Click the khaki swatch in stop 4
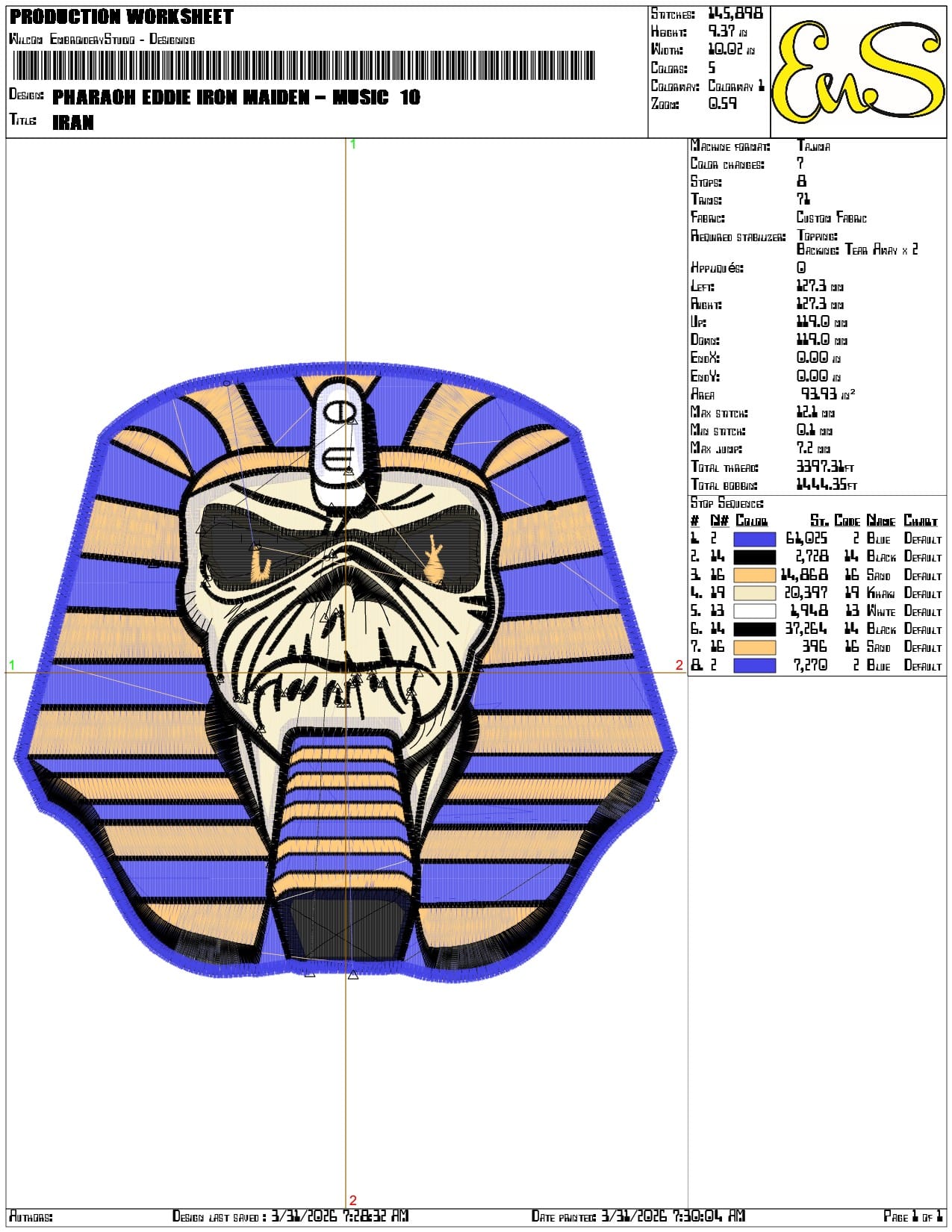 point(754,593)
